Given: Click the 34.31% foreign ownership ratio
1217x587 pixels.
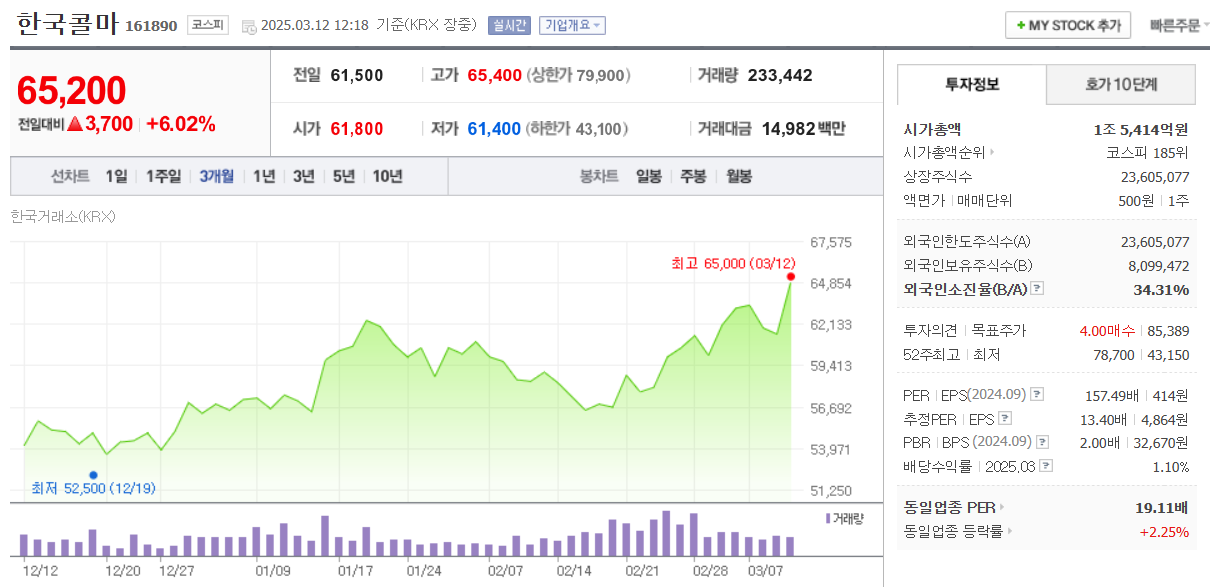Looking at the screenshot, I should (x=1163, y=290).
